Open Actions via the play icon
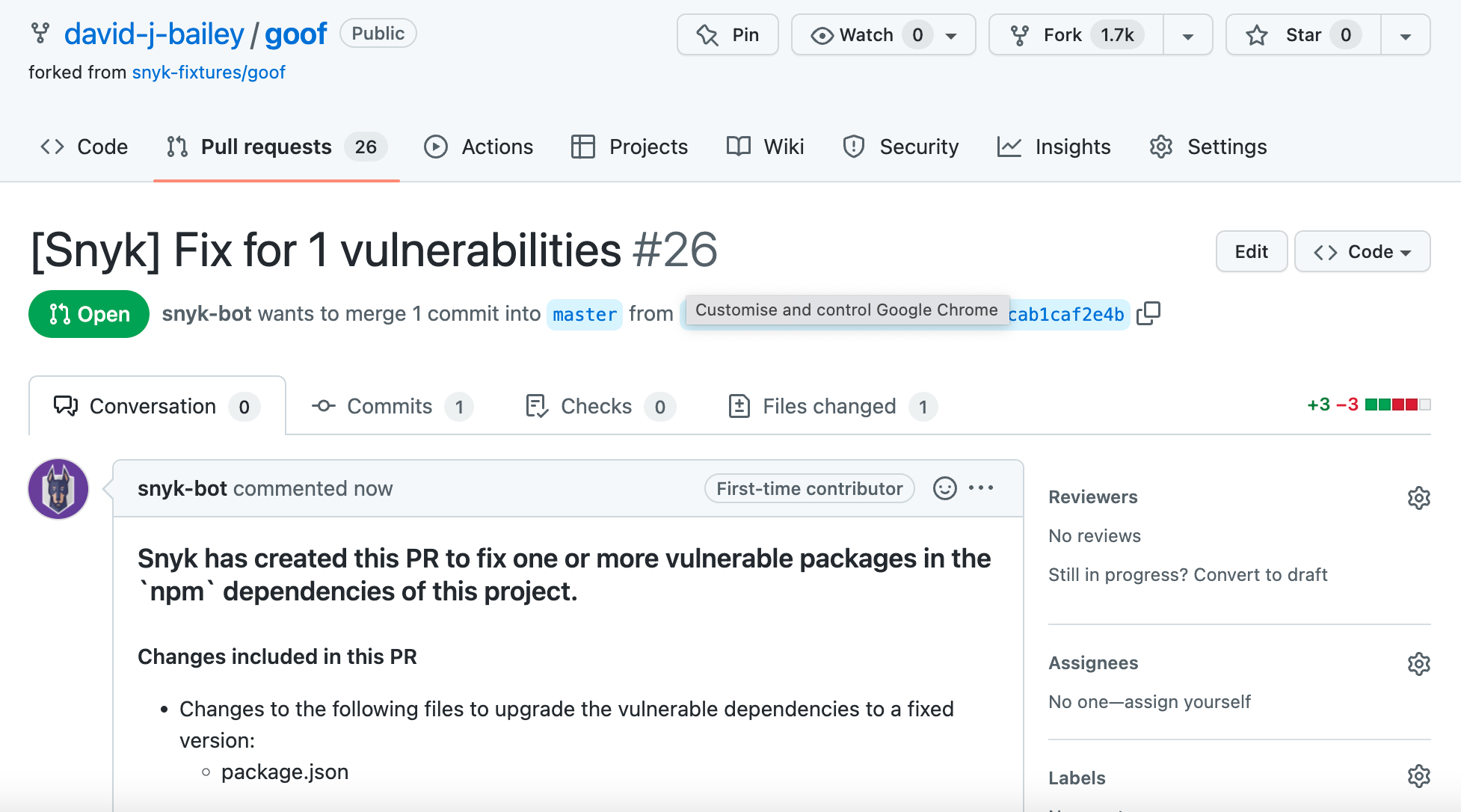The width and height of the screenshot is (1461, 812). 436,147
